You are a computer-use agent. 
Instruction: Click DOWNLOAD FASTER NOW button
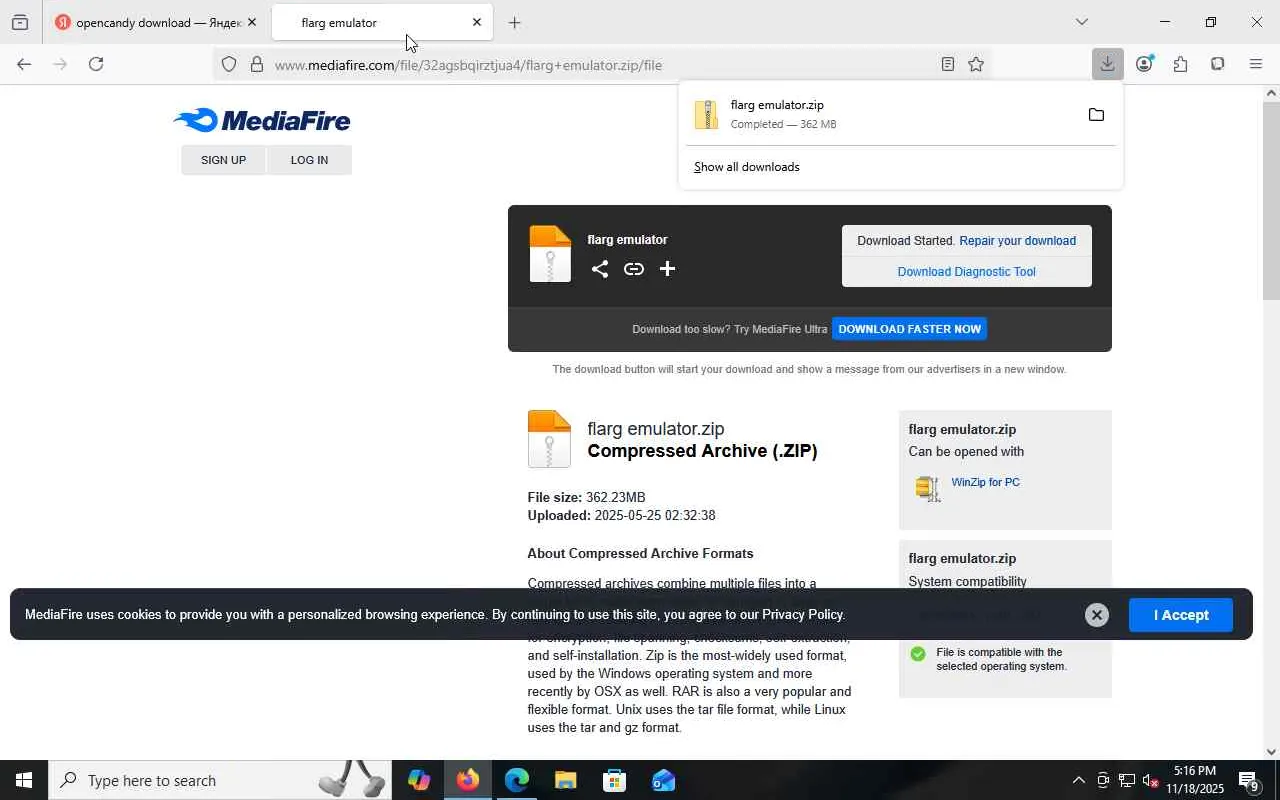point(909,329)
